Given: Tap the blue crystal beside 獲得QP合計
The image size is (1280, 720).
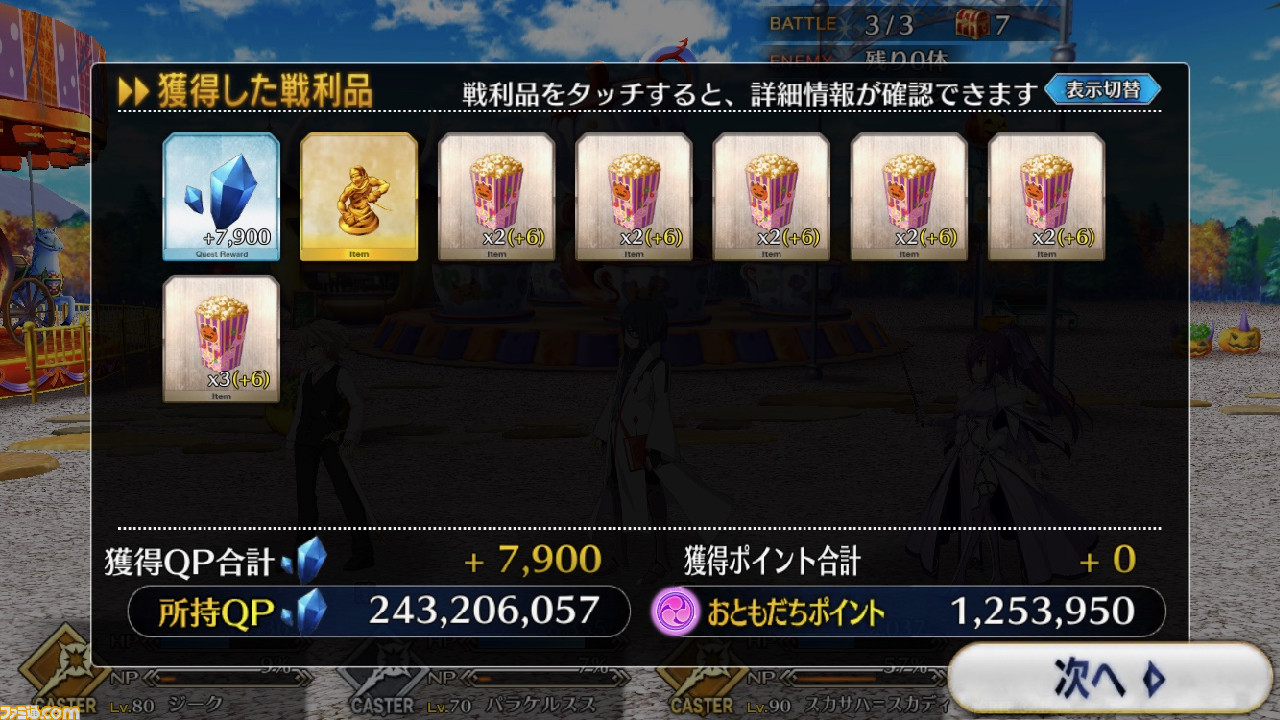Looking at the screenshot, I should coord(303,561).
